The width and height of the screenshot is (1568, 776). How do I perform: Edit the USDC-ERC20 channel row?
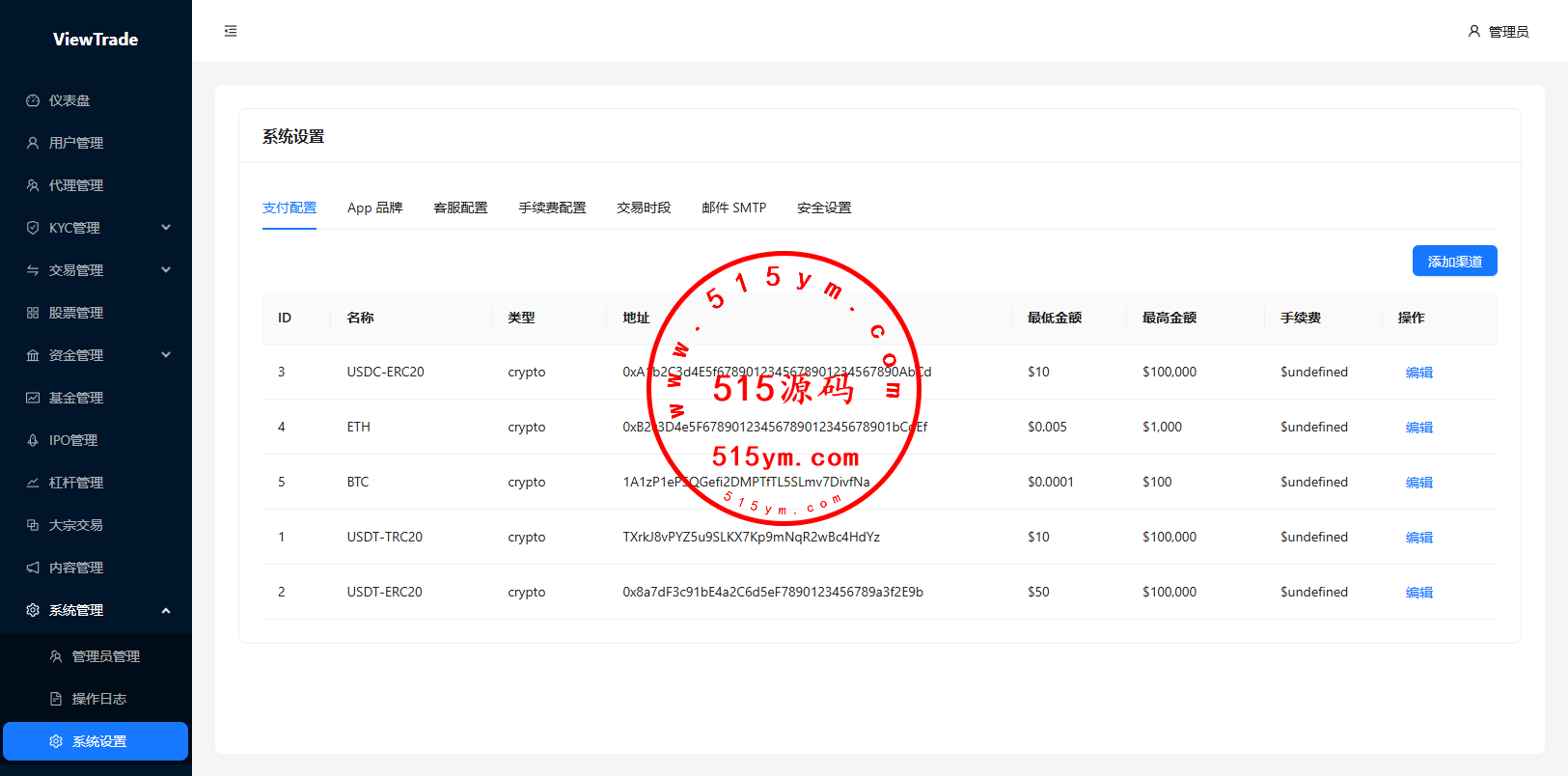click(1419, 373)
